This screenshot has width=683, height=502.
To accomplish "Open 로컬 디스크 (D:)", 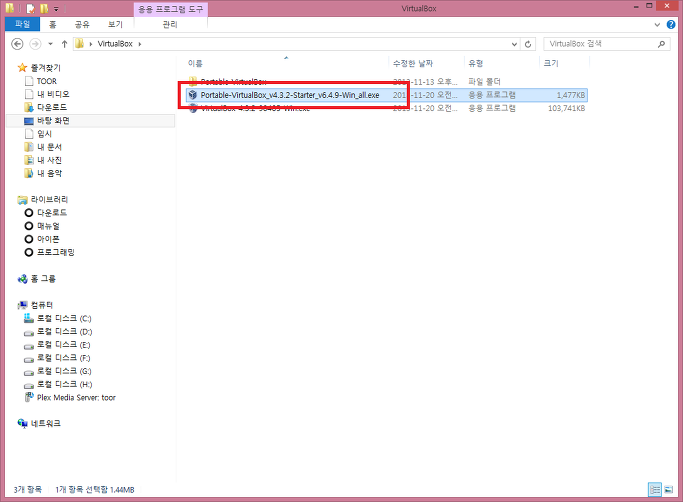I will (x=64, y=332).
